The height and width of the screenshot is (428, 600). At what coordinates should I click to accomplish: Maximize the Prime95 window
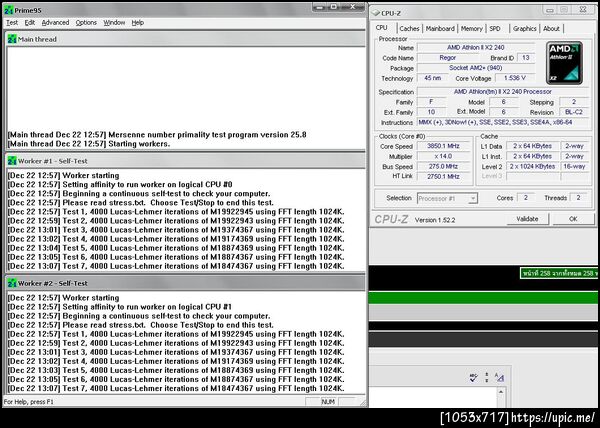click(x=334, y=7)
